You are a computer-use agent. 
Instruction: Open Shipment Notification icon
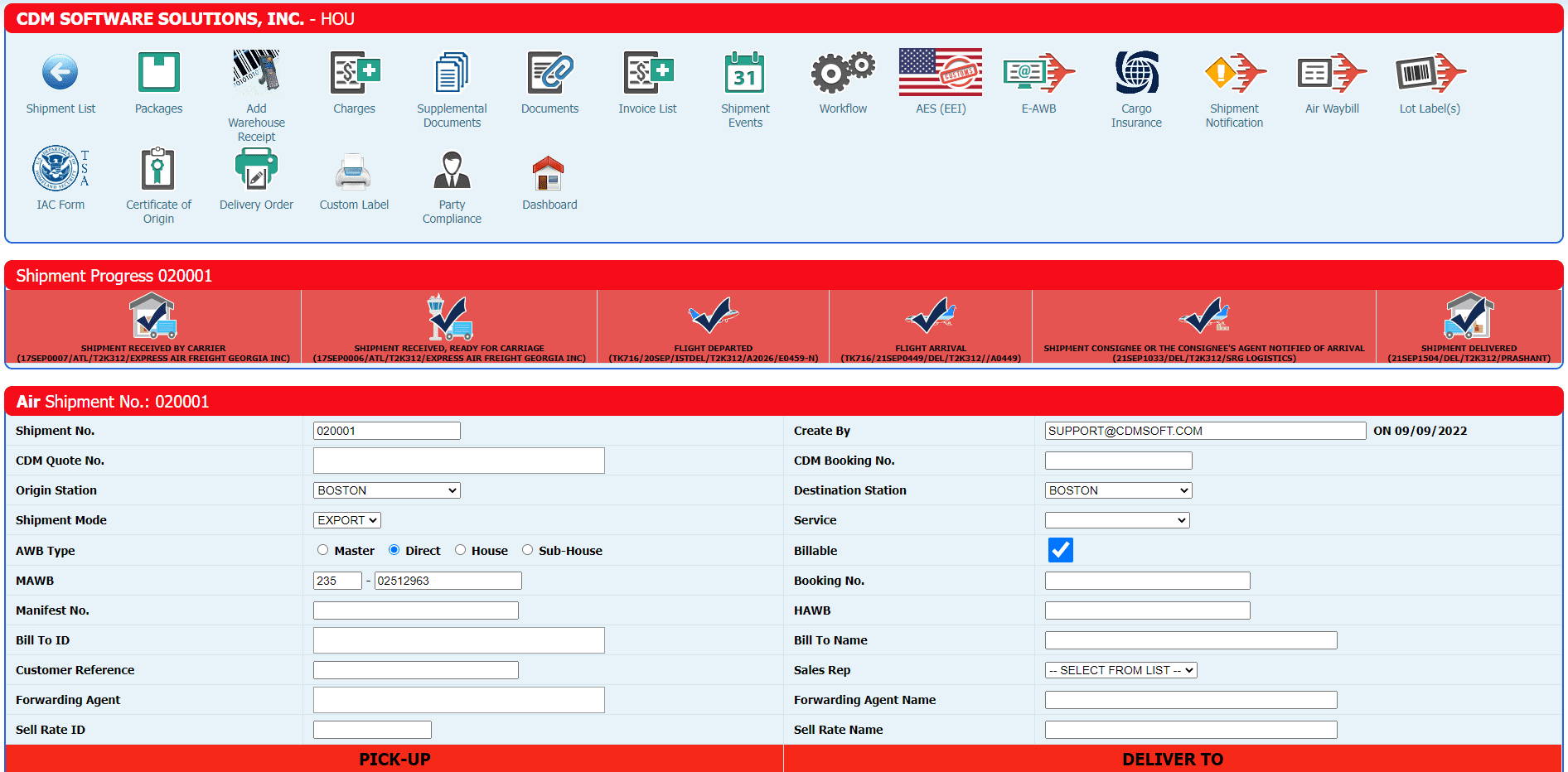[1235, 73]
